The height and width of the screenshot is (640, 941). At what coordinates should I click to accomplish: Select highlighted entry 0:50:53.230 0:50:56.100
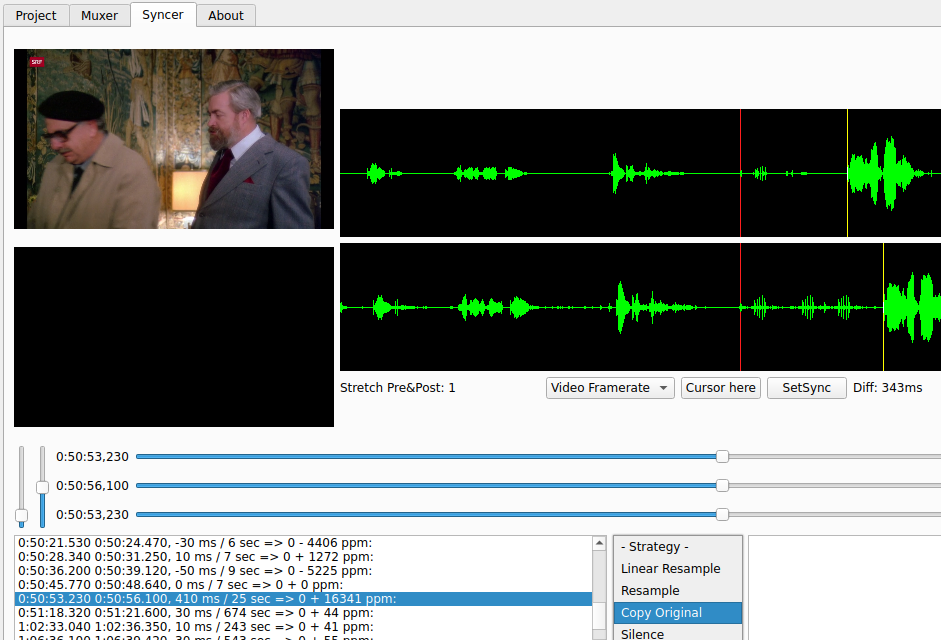[x=303, y=599]
